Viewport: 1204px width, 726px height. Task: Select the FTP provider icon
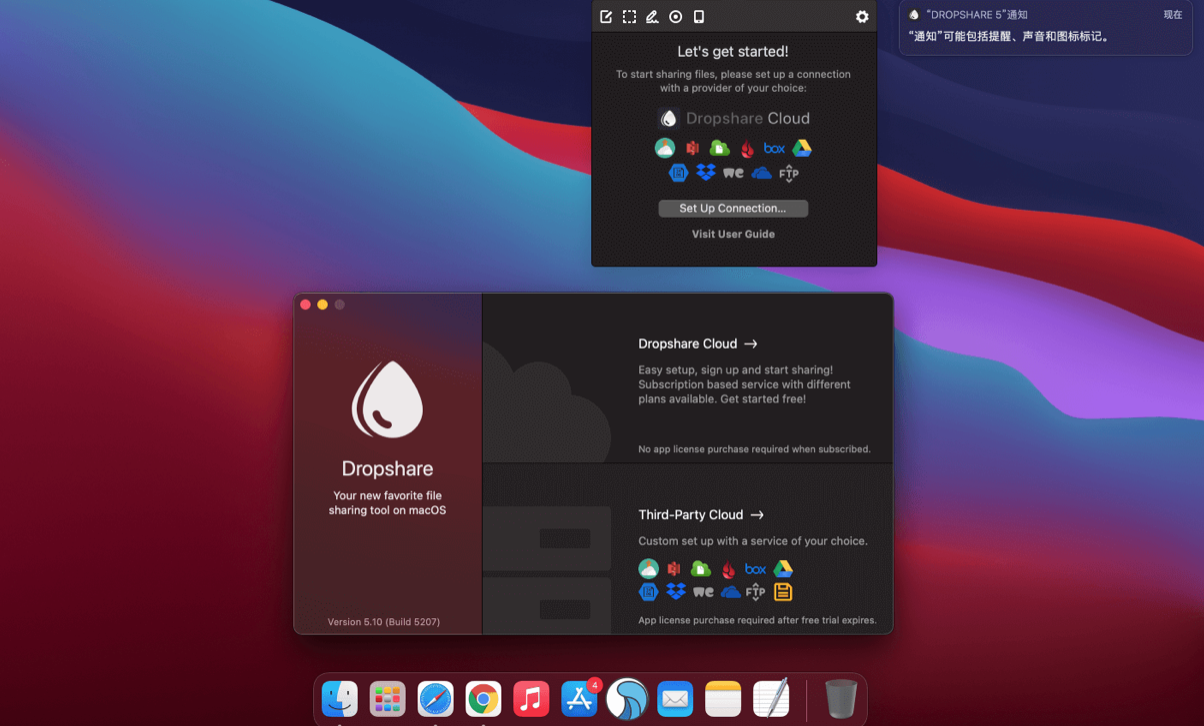click(789, 172)
